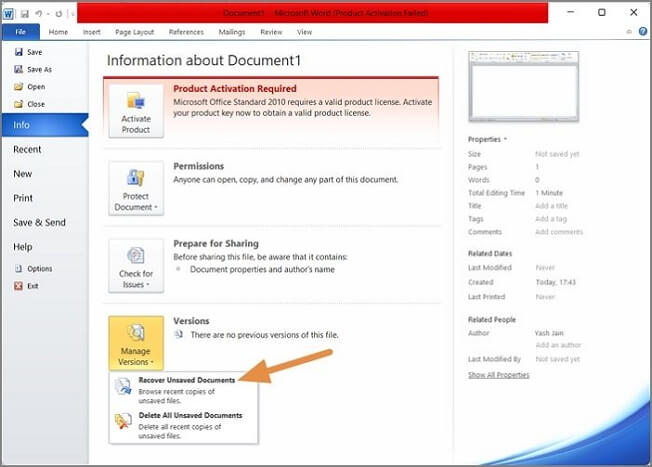Choose Recover Unsaved Documents menu entry
The image size is (652, 467).
point(183,390)
